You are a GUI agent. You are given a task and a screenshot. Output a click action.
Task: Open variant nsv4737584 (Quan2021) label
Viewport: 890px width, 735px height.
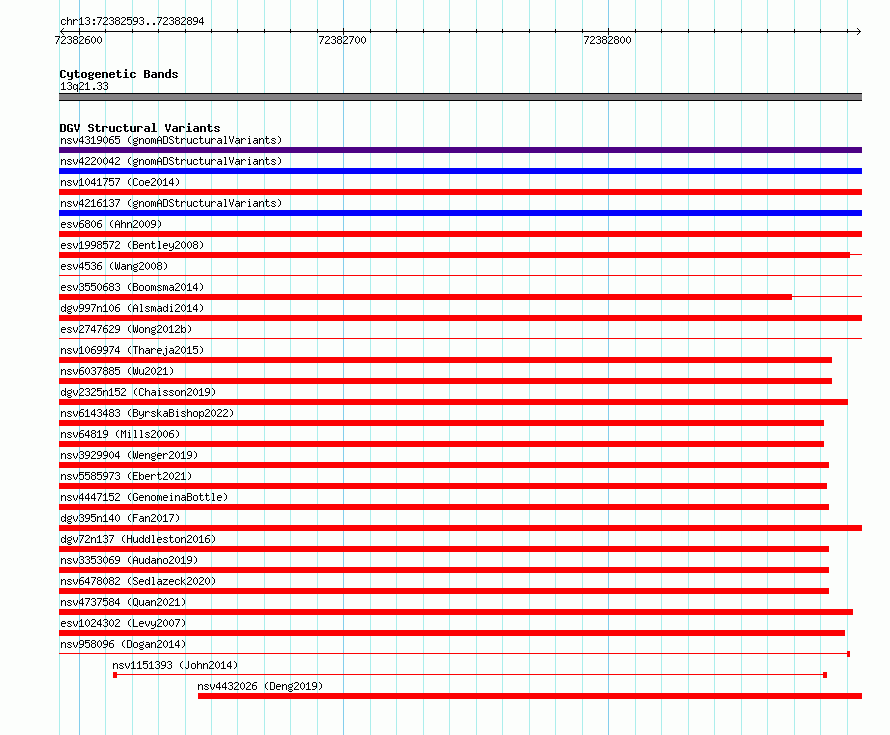tap(123, 602)
